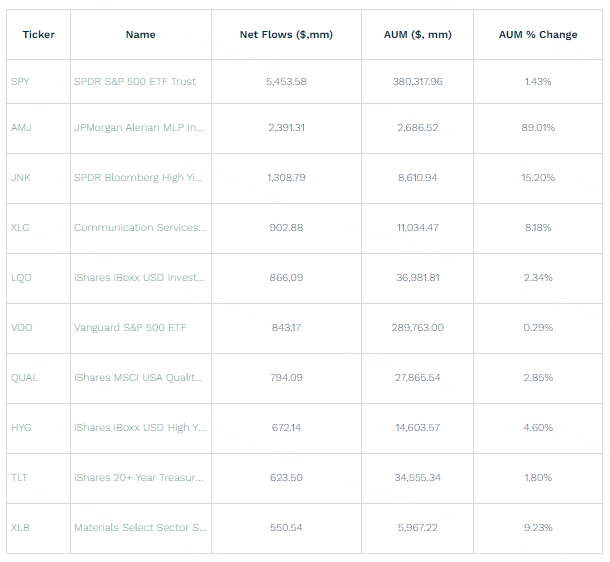610x562 pixels.
Task: Click the Ticker column header
Action: point(38,35)
